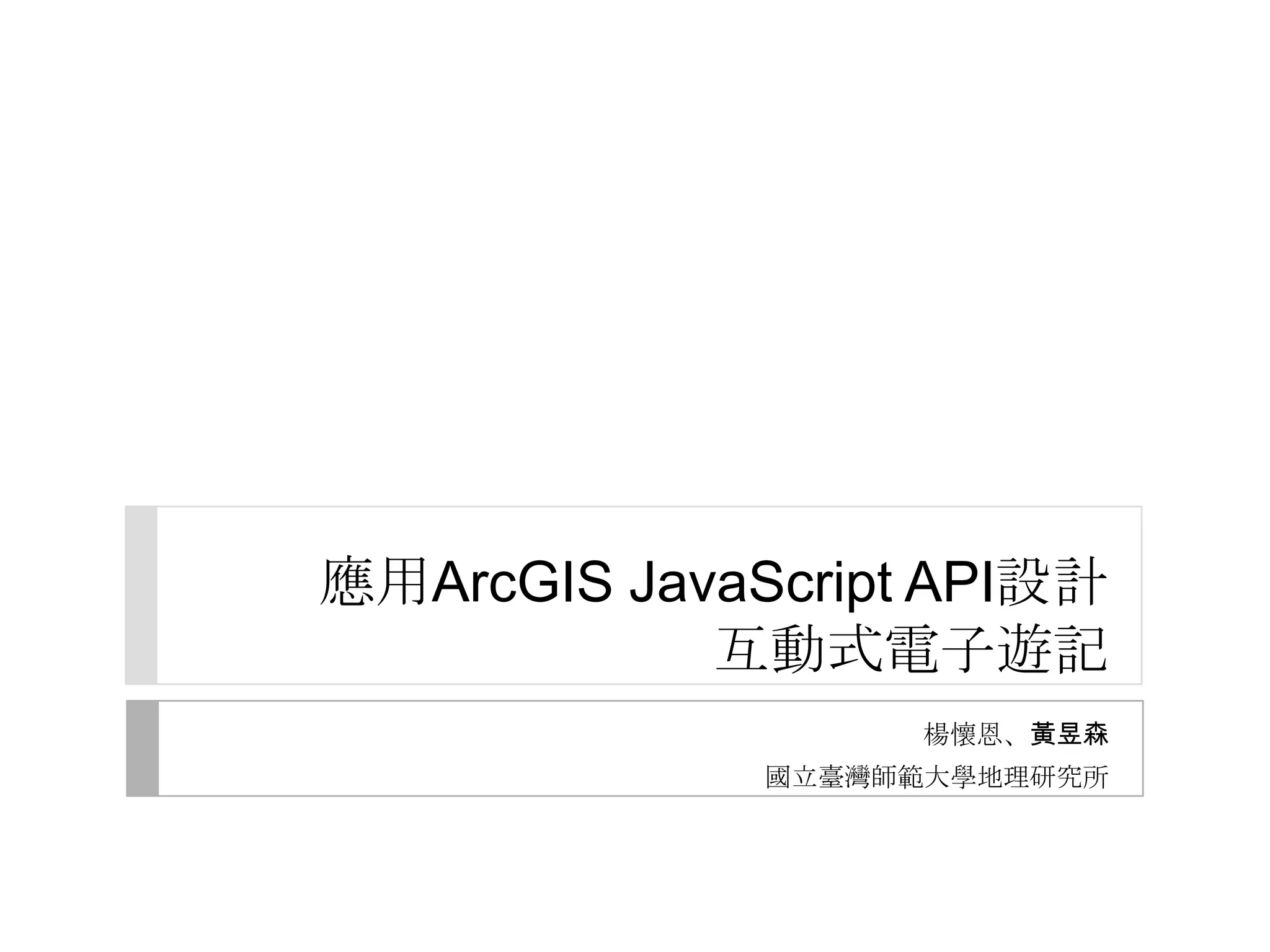The height and width of the screenshot is (952, 1270).
Task: Click the title line '應用ArcGIS JavaScript API設計'
Action: pyautogui.click(x=713, y=581)
